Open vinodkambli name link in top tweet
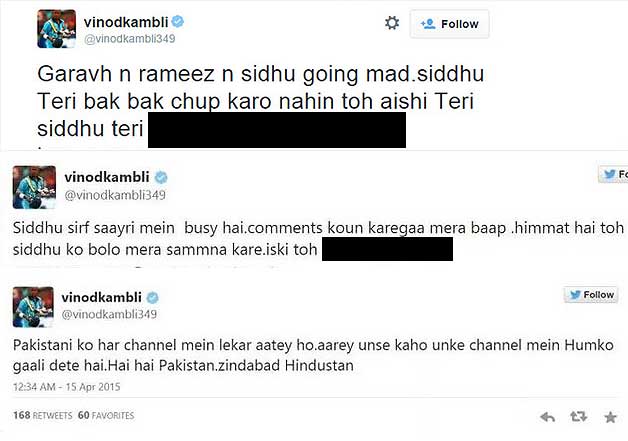This screenshot has width=628, height=441. [126, 22]
